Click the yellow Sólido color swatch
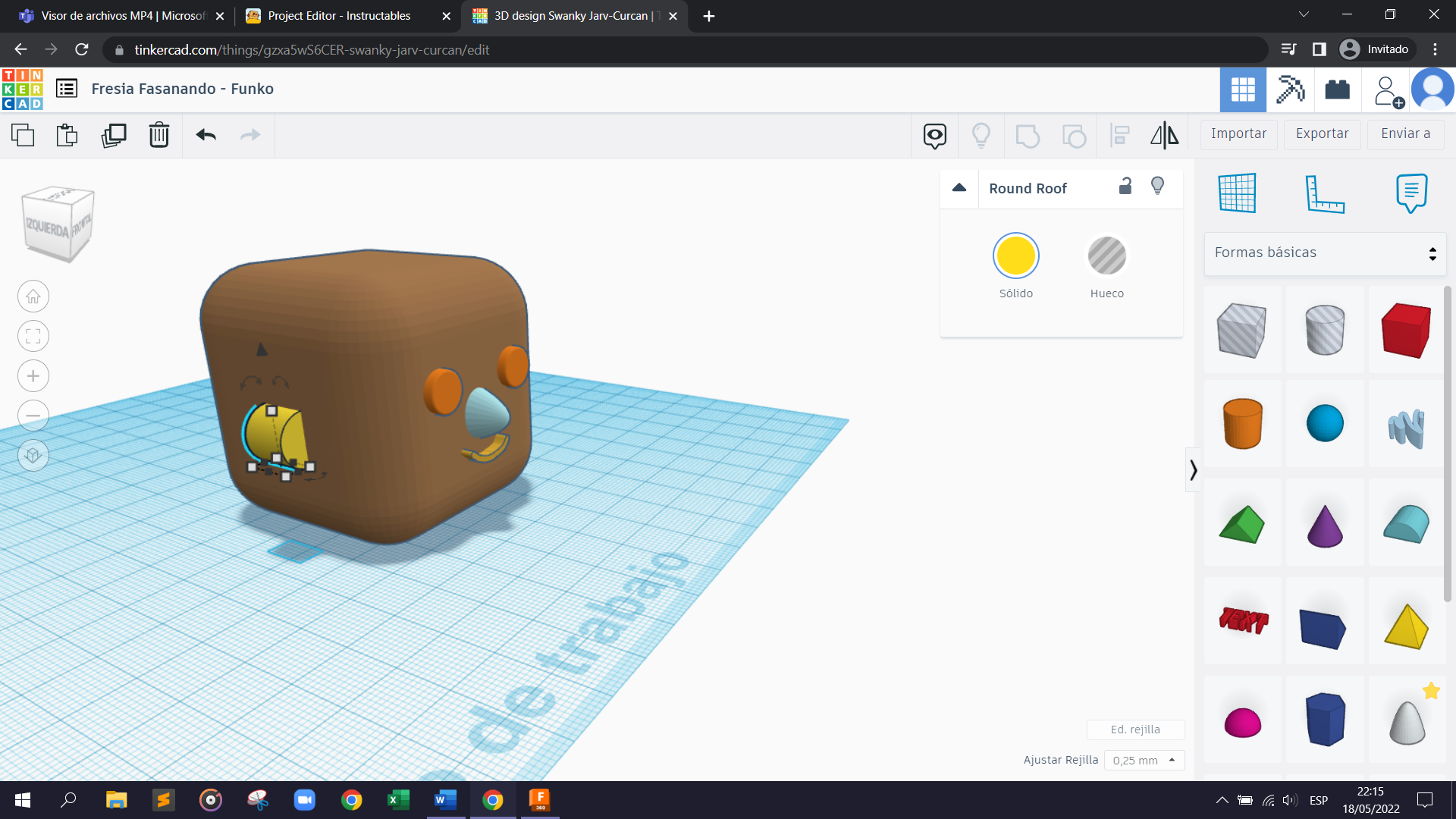This screenshot has width=1456, height=819. [1015, 256]
